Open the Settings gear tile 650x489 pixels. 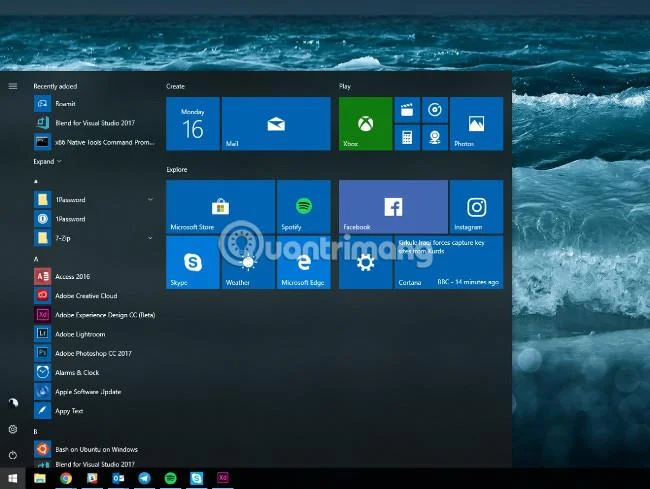point(366,262)
